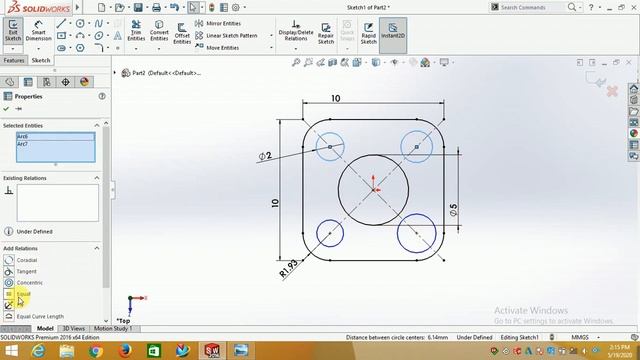This screenshot has width=640, height=360.
Task: Open the Smart Dimension dropdown arrow
Action: tap(38, 49)
